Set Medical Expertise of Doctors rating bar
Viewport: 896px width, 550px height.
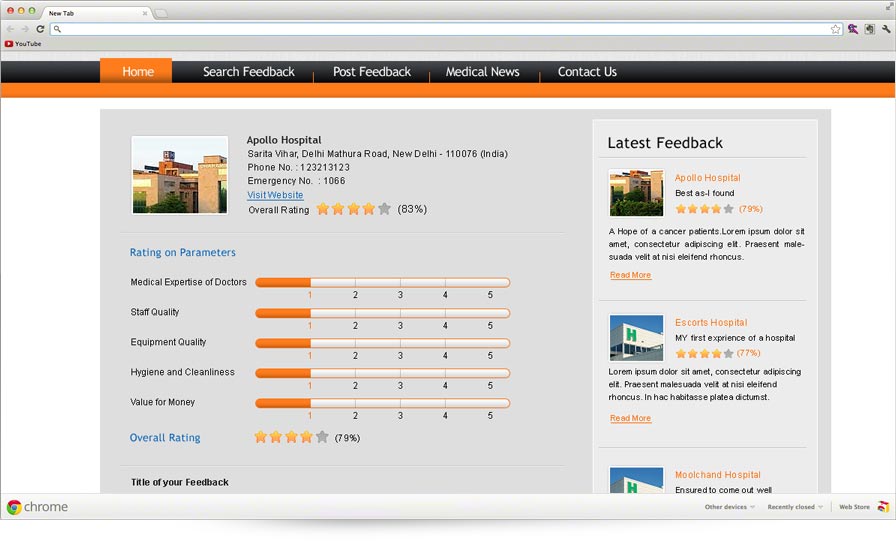coord(382,282)
